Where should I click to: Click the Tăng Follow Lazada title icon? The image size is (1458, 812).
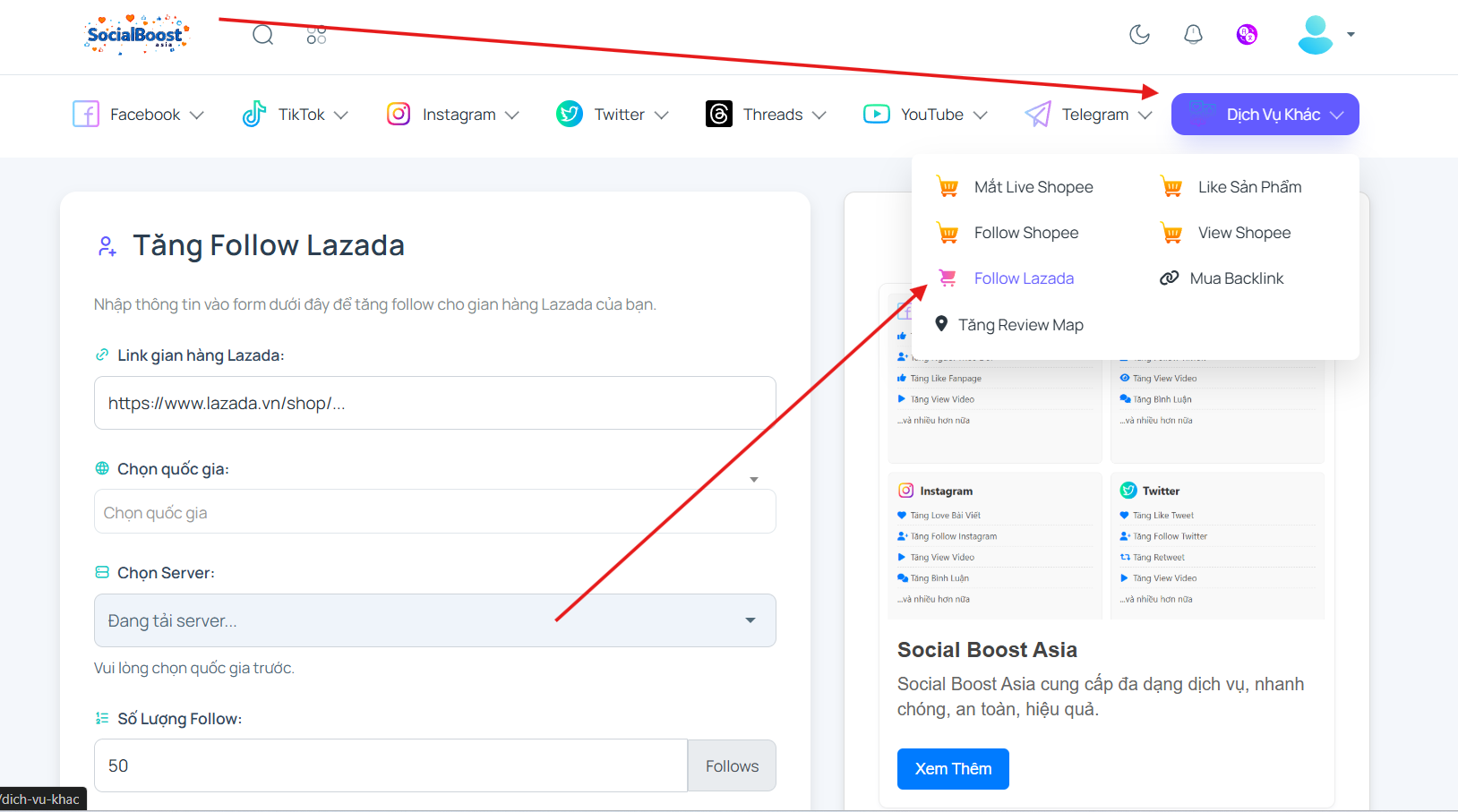click(107, 246)
